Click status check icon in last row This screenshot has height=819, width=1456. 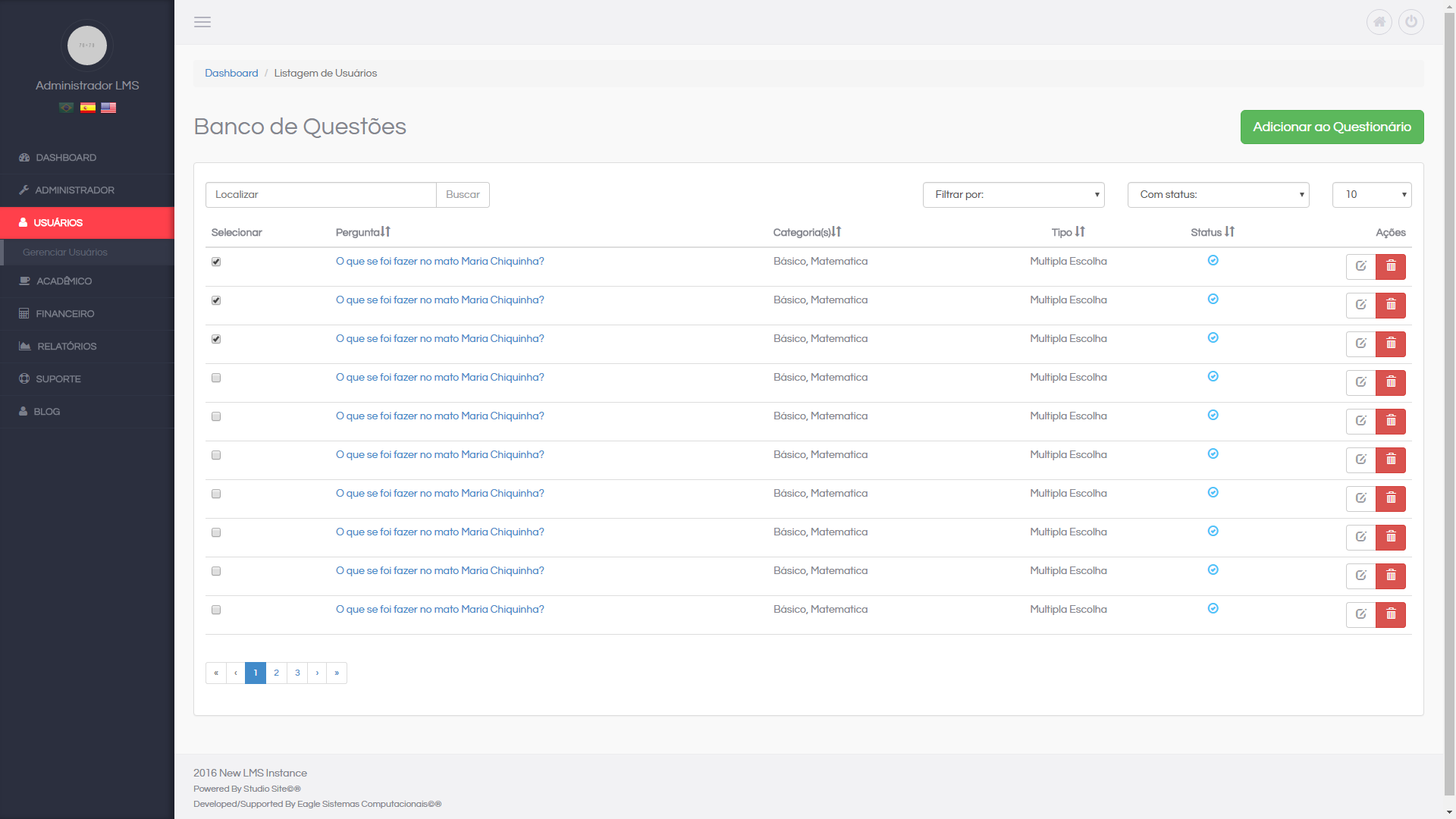(x=1213, y=609)
